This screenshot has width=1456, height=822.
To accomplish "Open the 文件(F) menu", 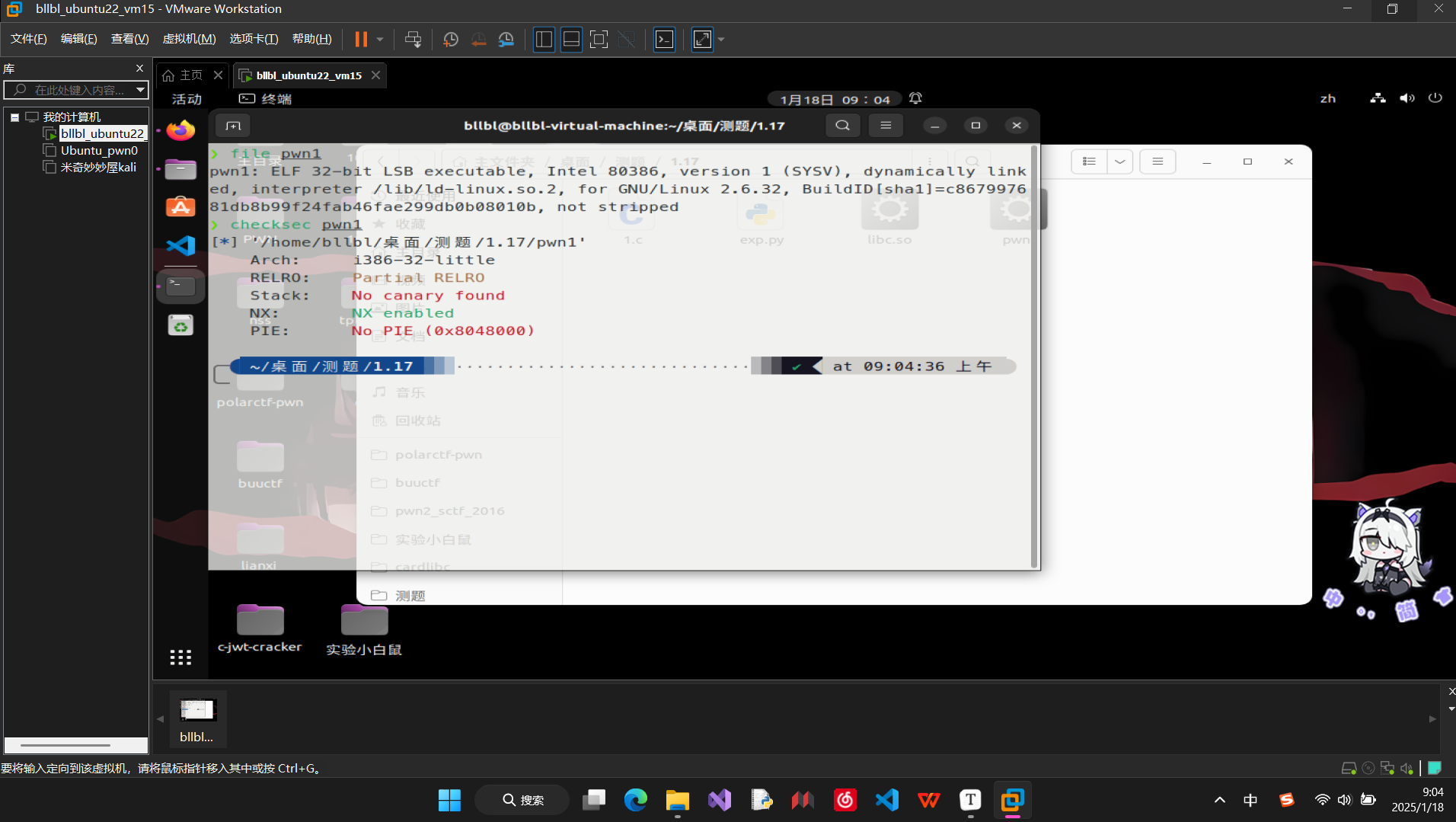I will pyautogui.click(x=29, y=39).
